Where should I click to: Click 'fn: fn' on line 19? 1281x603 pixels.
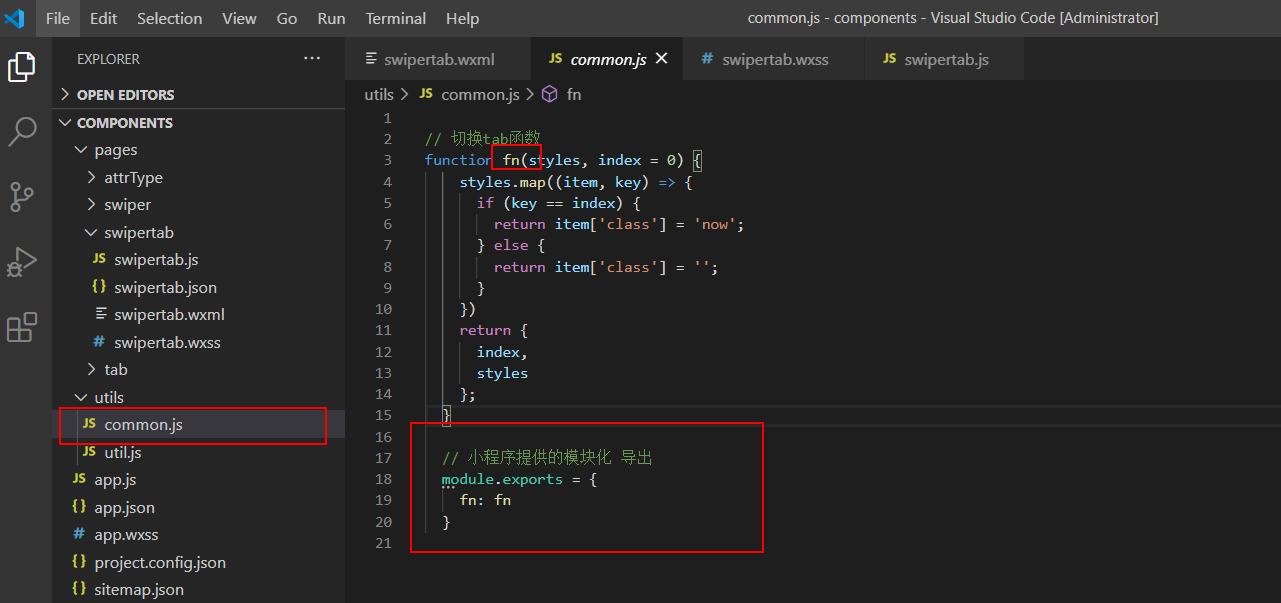tap(485, 500)
